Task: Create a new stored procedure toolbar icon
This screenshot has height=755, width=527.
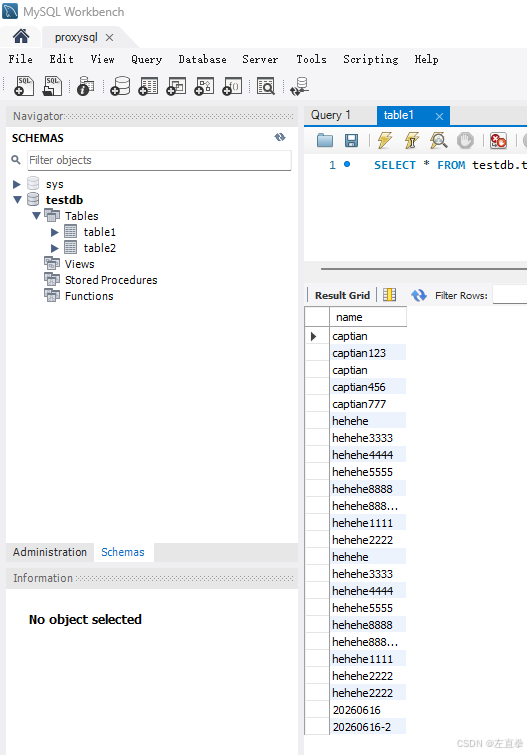Action: tap(204, 86)
